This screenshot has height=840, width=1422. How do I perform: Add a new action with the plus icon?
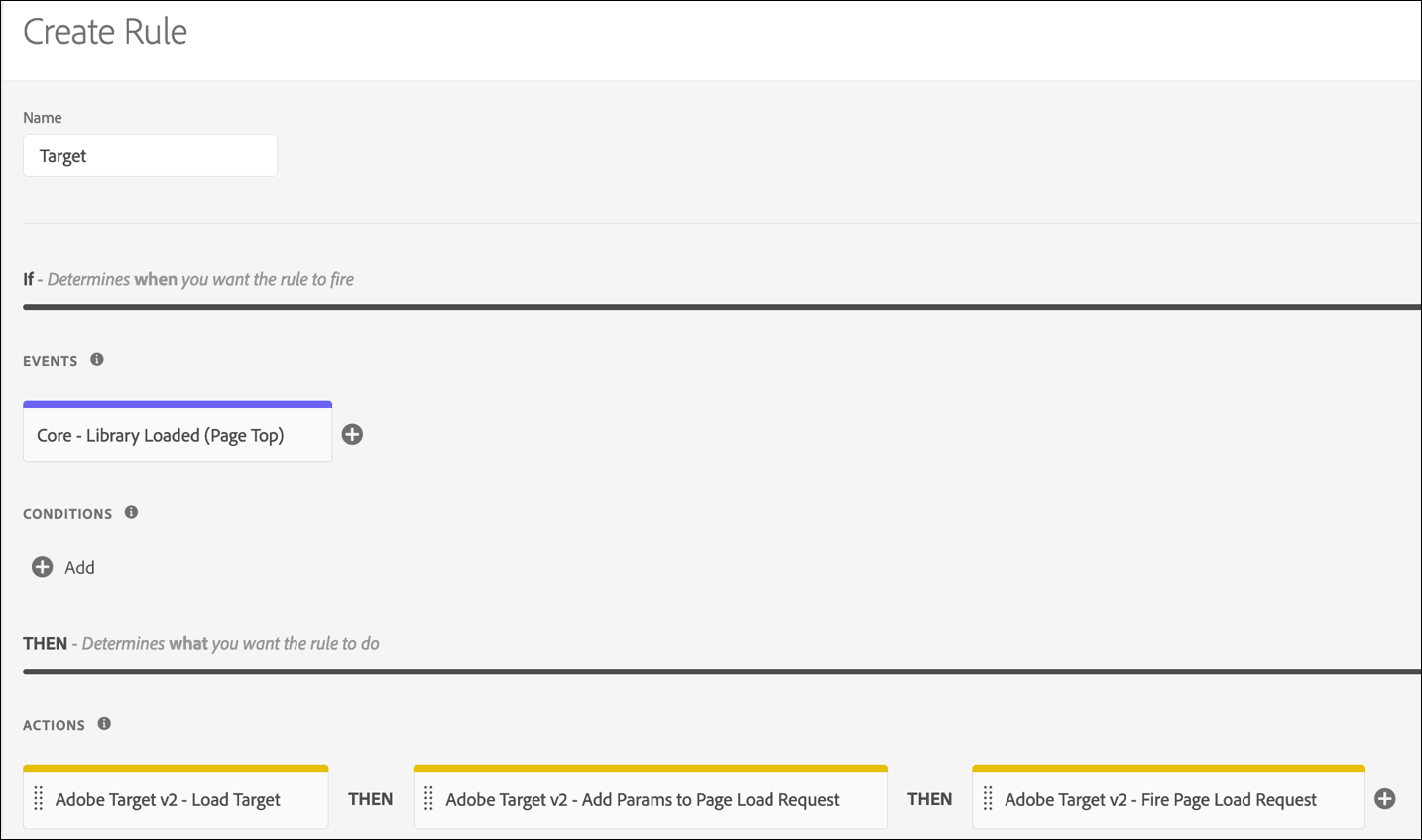pyautogui.click(x=1385, y=799)
